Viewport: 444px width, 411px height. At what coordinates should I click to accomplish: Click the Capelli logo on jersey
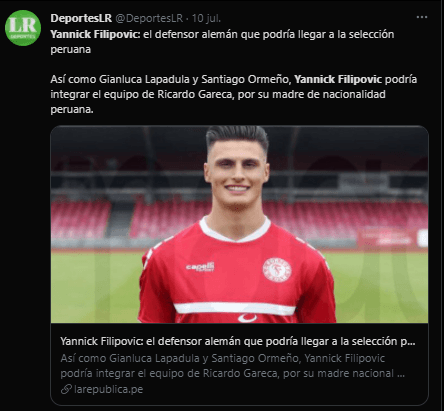pos(200,267)
